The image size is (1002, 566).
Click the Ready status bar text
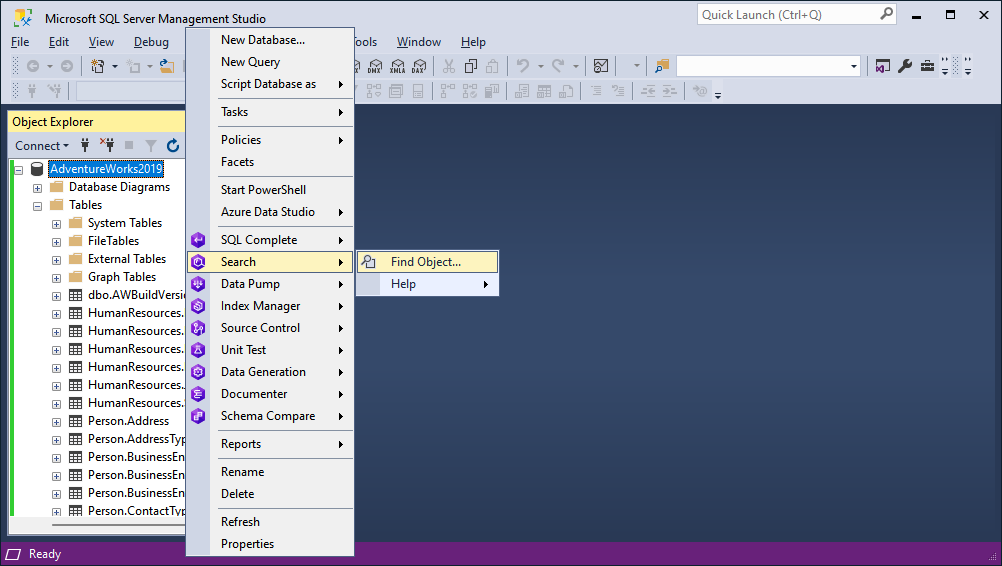pyautogui.click(x=45, y=554)
